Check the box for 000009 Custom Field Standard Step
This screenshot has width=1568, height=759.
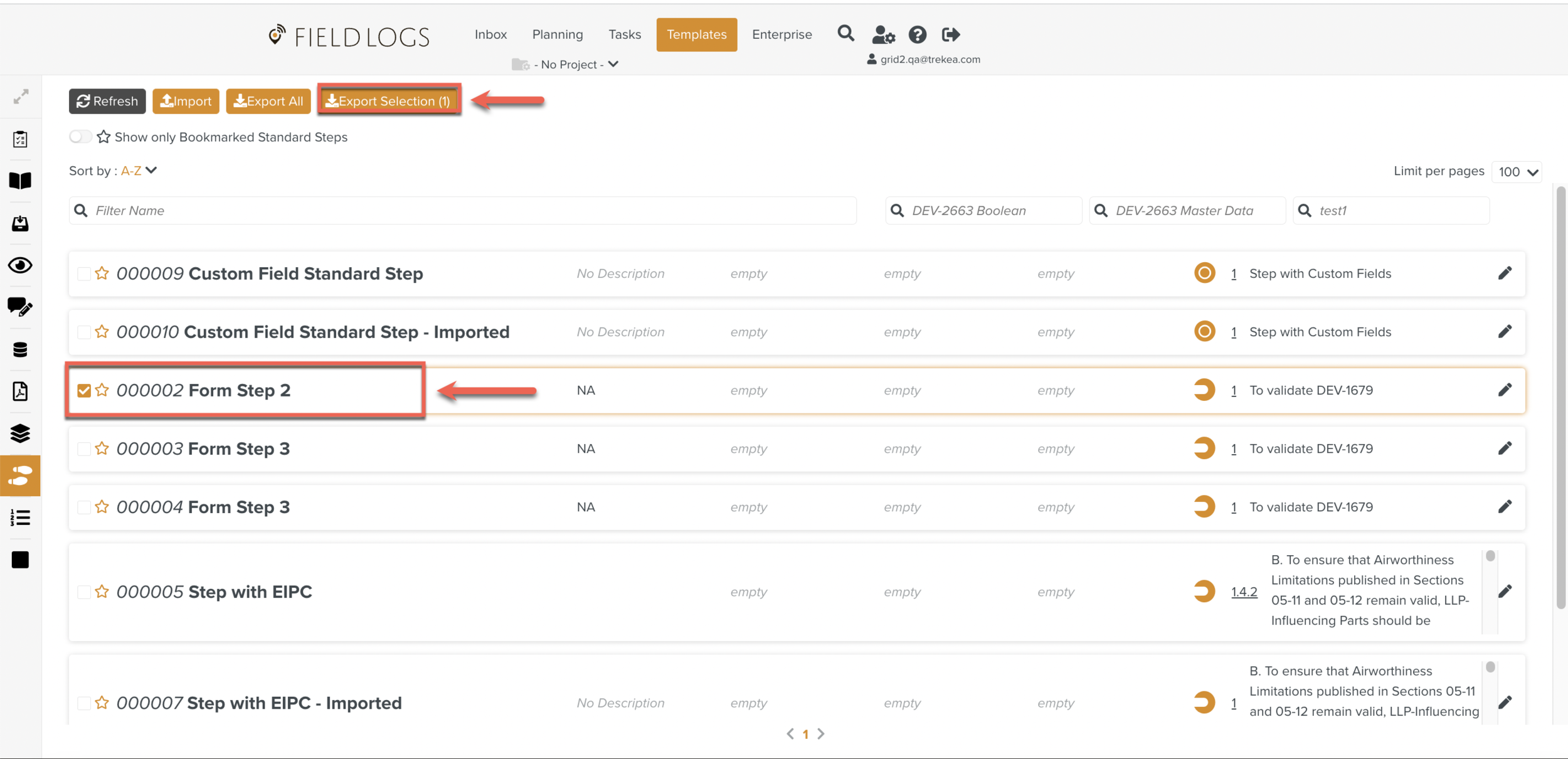tap(83, 273)
